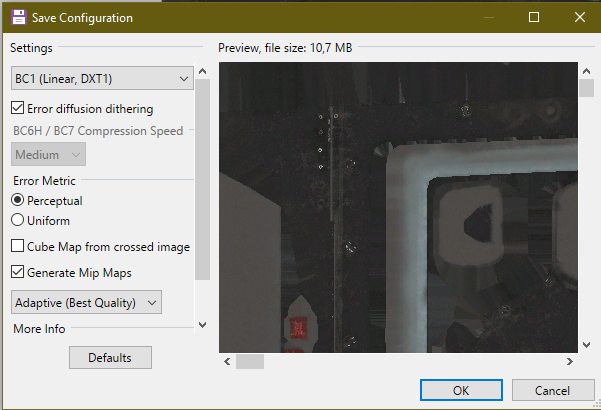Click settings panel scroll down arrow

[202, 325]
